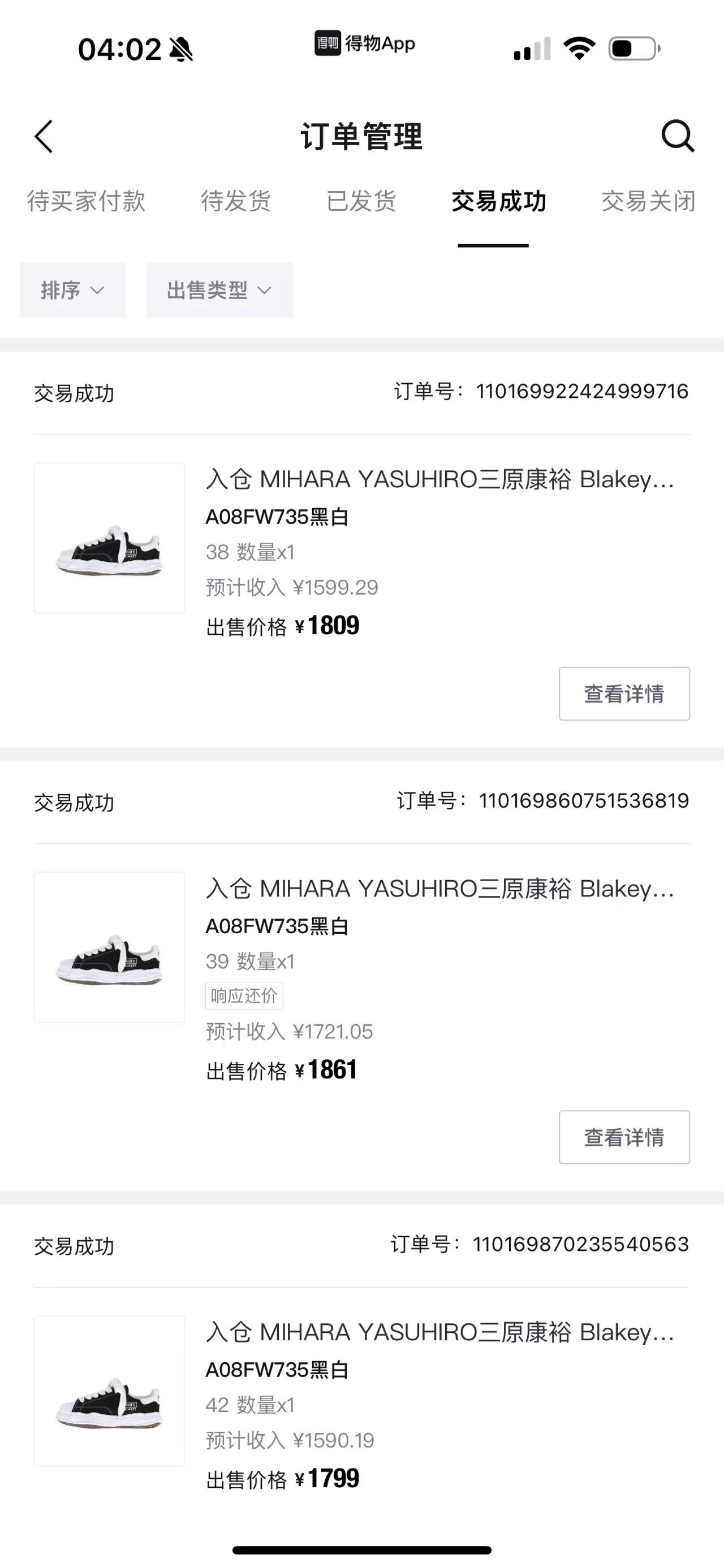
Task: Tap the 响应还价 tag on the second order
Action: pos(244,996)
